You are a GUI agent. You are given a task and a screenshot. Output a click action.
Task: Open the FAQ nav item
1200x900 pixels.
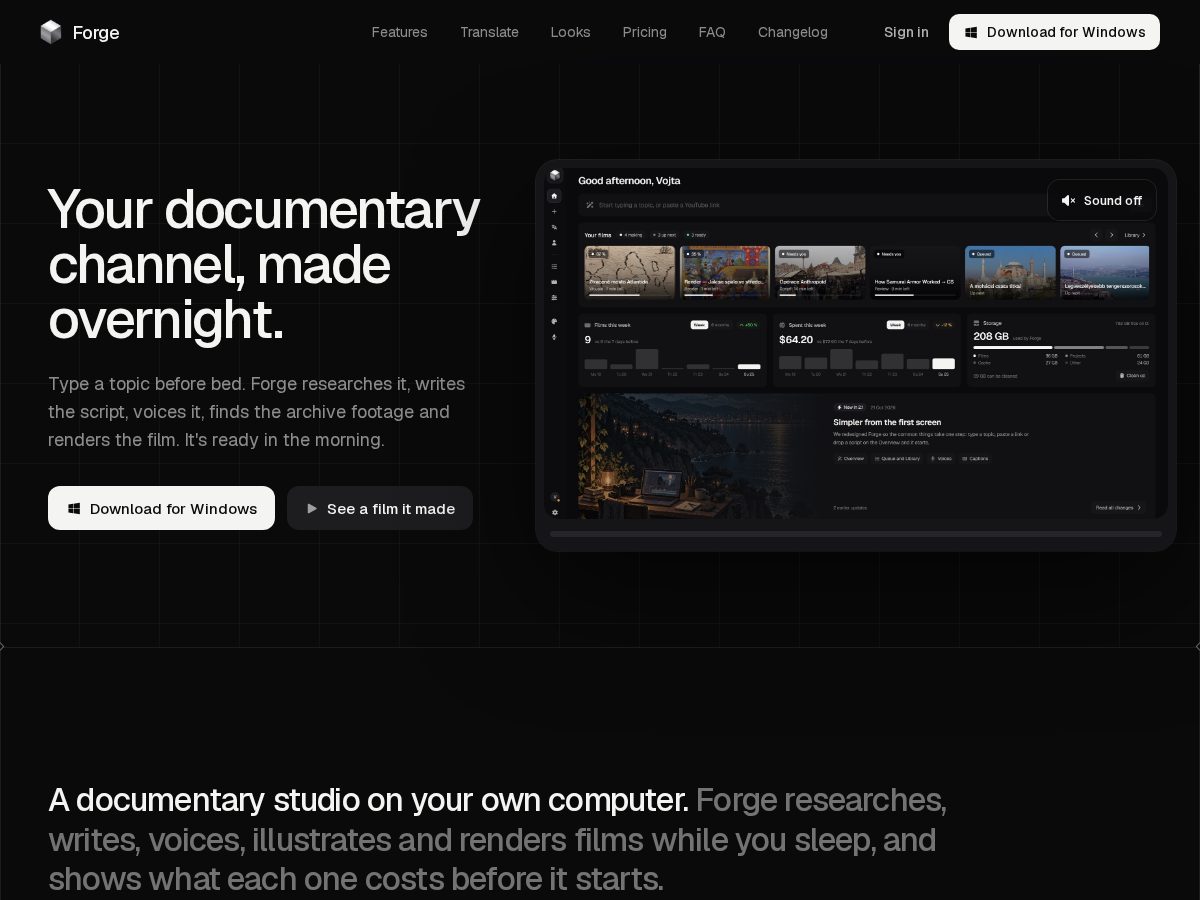[x=712, y=32]
